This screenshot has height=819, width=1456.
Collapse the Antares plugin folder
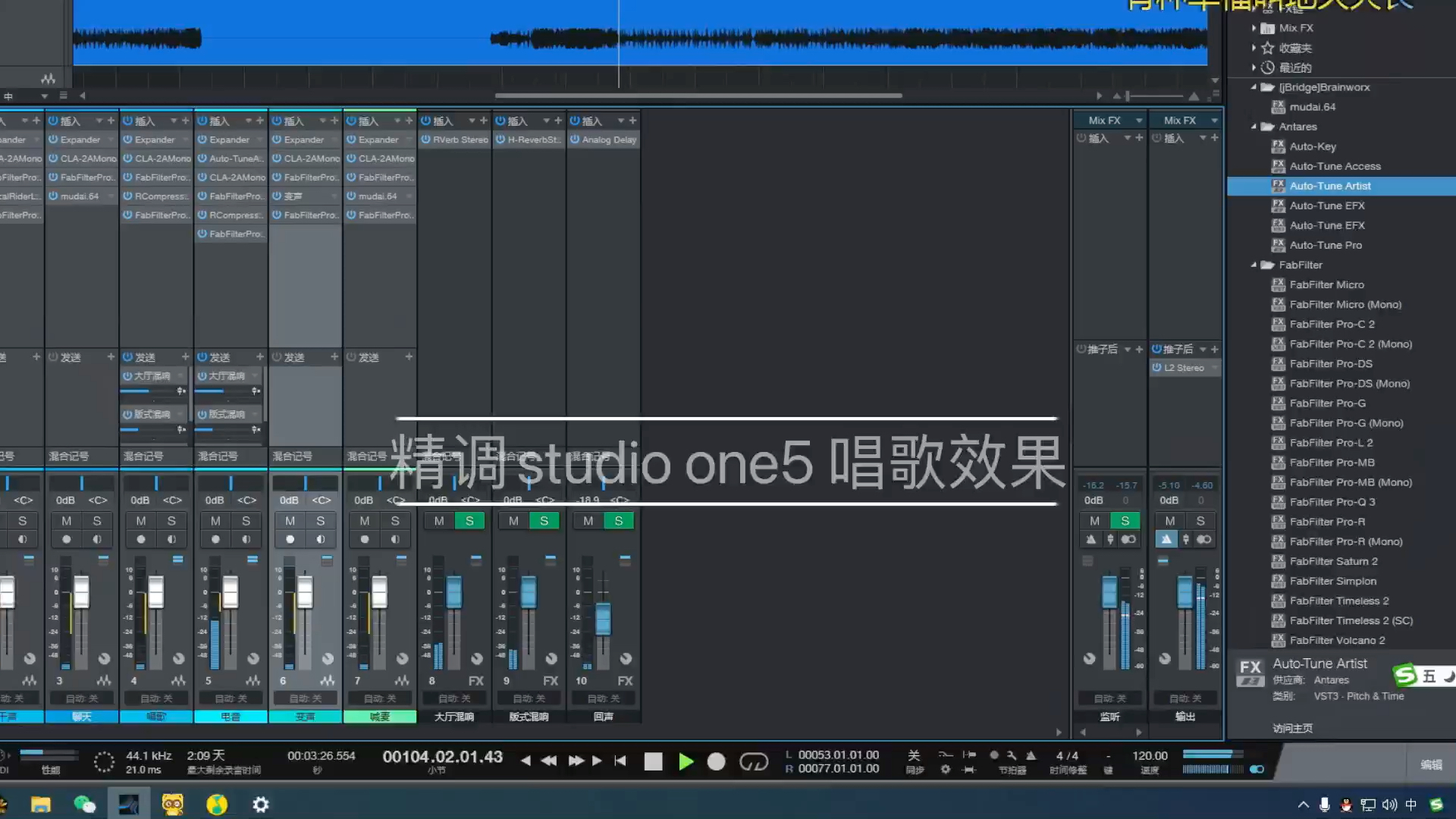1254,127
